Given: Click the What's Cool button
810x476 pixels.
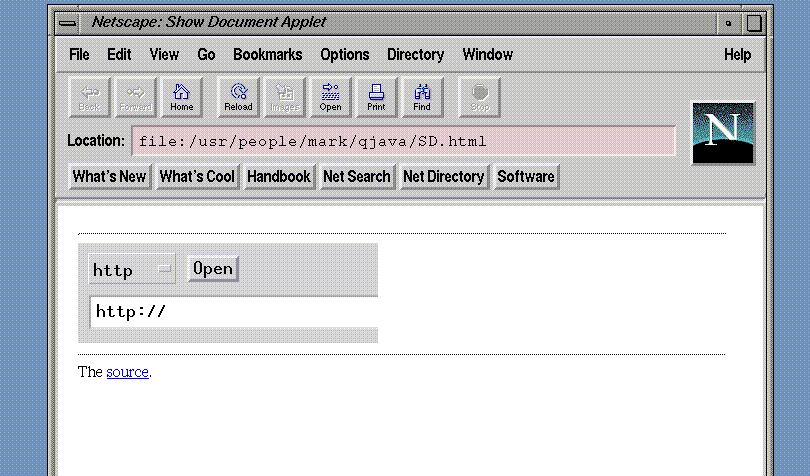Looking at the screenshot, I should click(197, 177).
